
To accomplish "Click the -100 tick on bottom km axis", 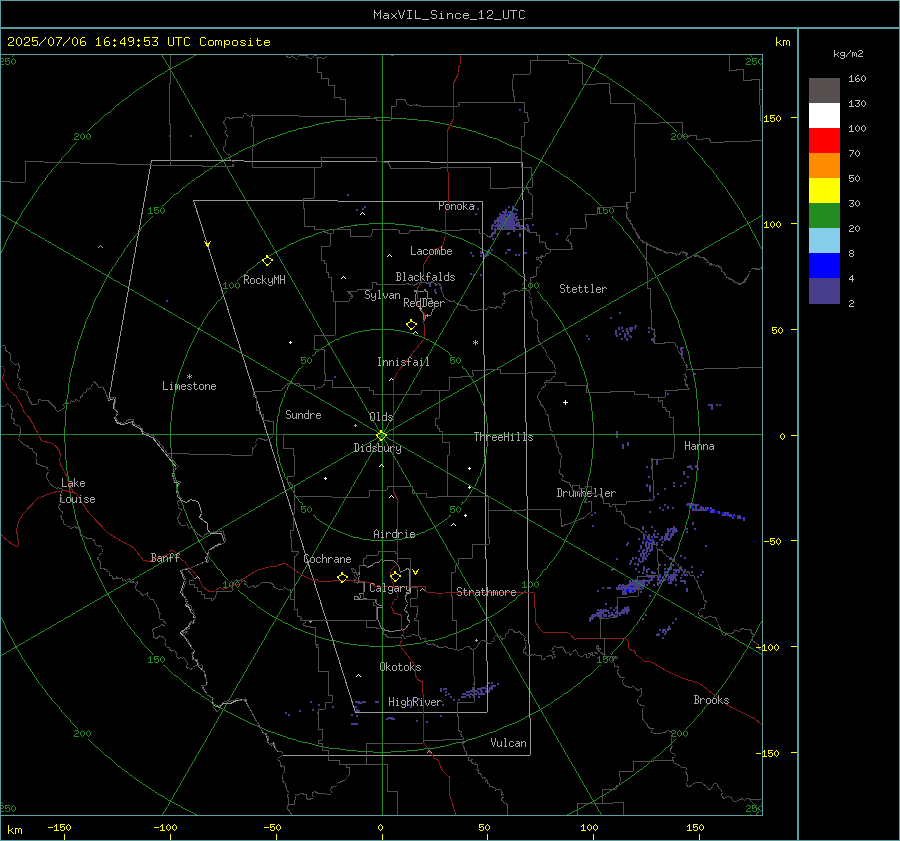I will pos(165,827).
